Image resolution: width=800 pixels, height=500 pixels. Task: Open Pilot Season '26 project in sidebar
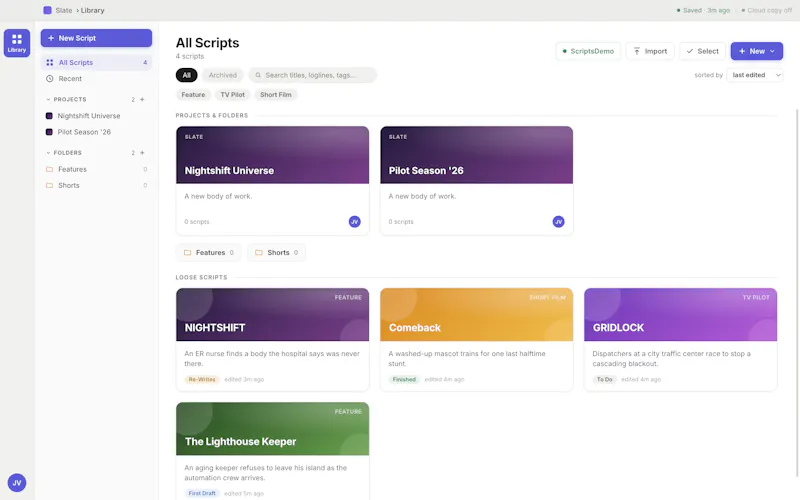point(96,132)
